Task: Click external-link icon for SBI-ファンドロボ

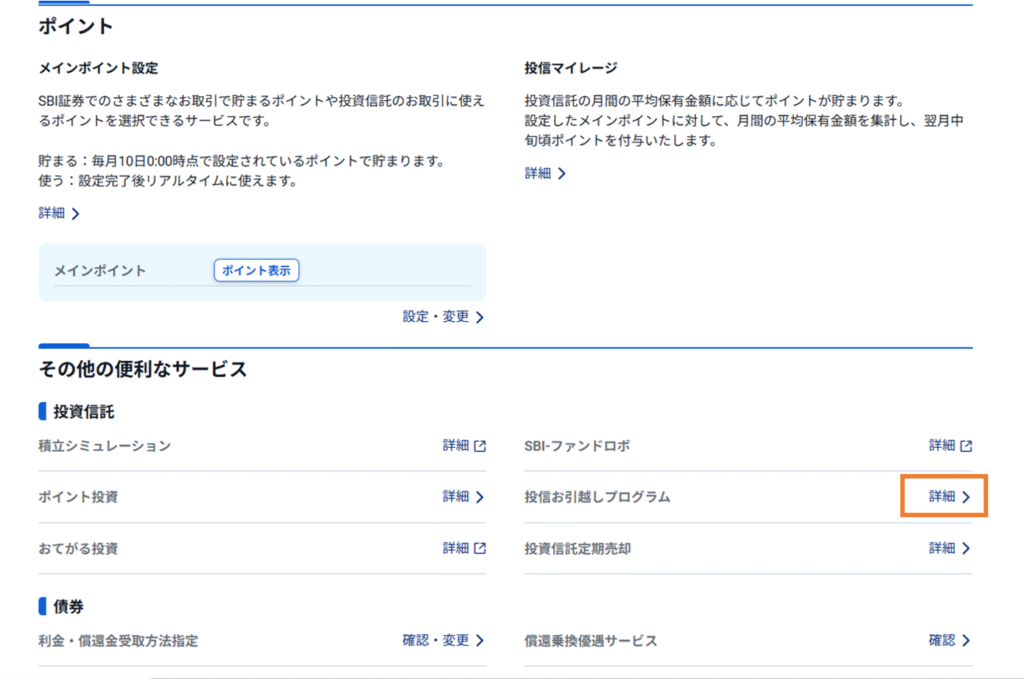Action: pyautogui.click(x=966, y=446)
